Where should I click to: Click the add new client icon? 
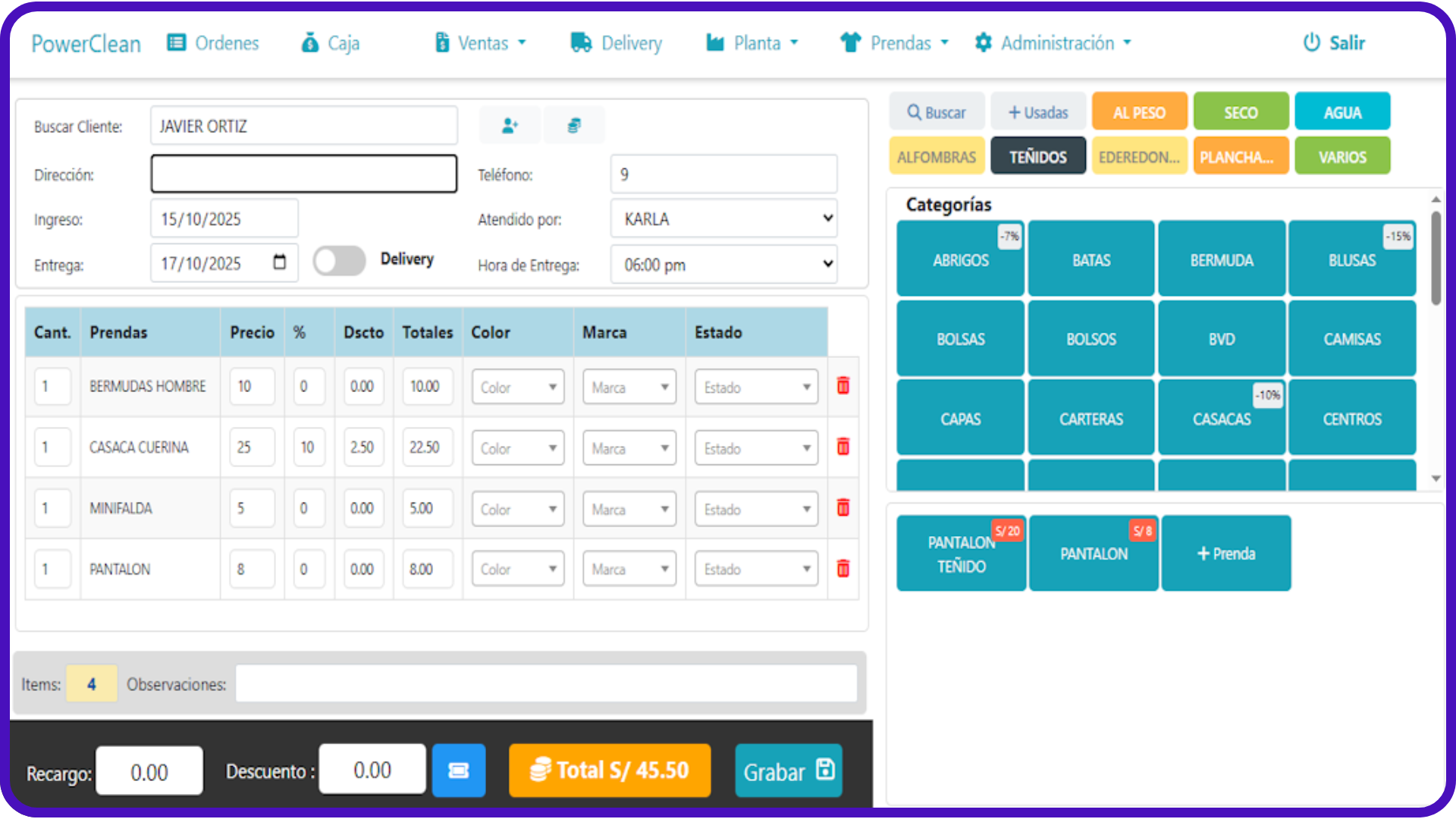pos(509,125)
